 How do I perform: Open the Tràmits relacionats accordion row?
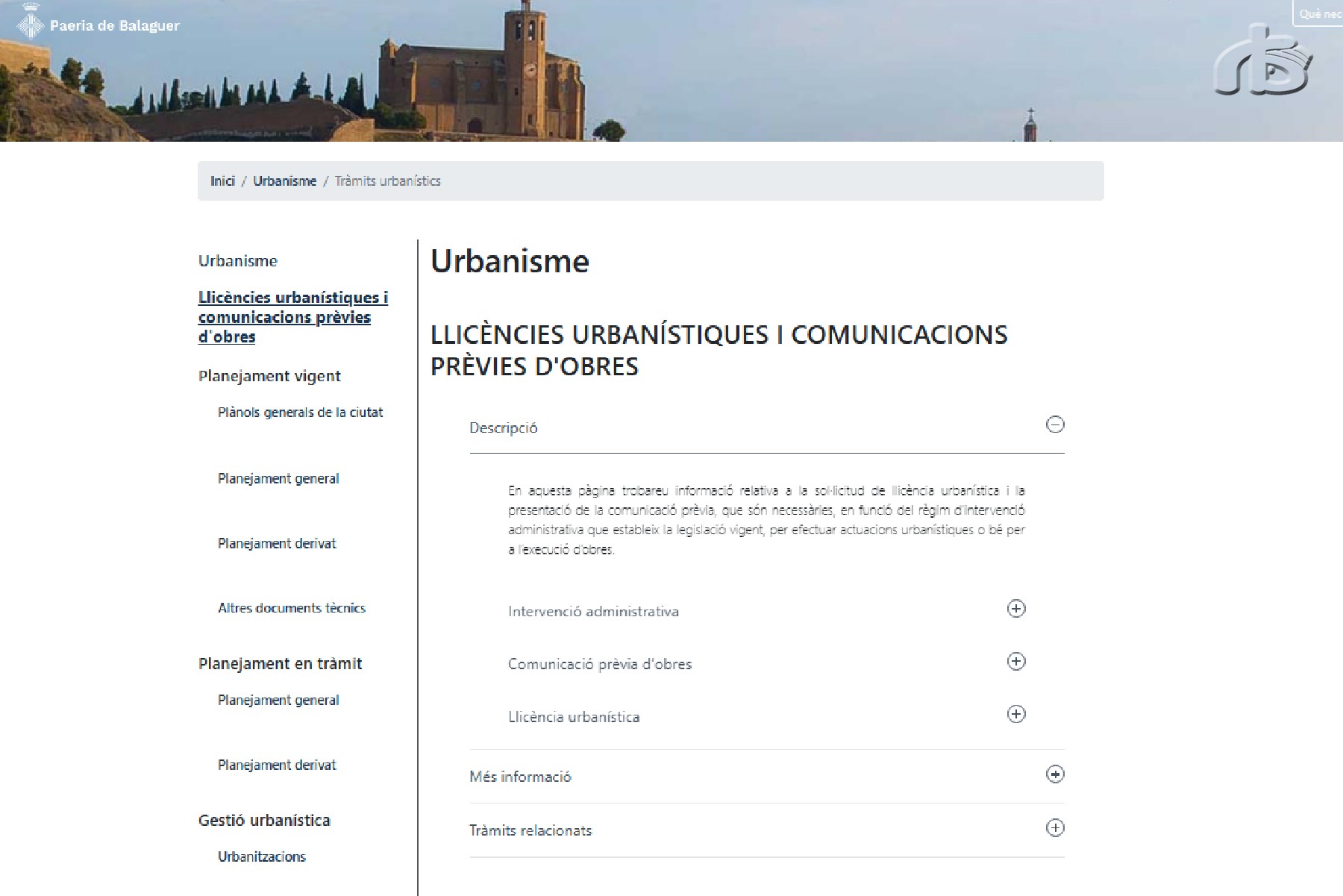coord(530,830)
